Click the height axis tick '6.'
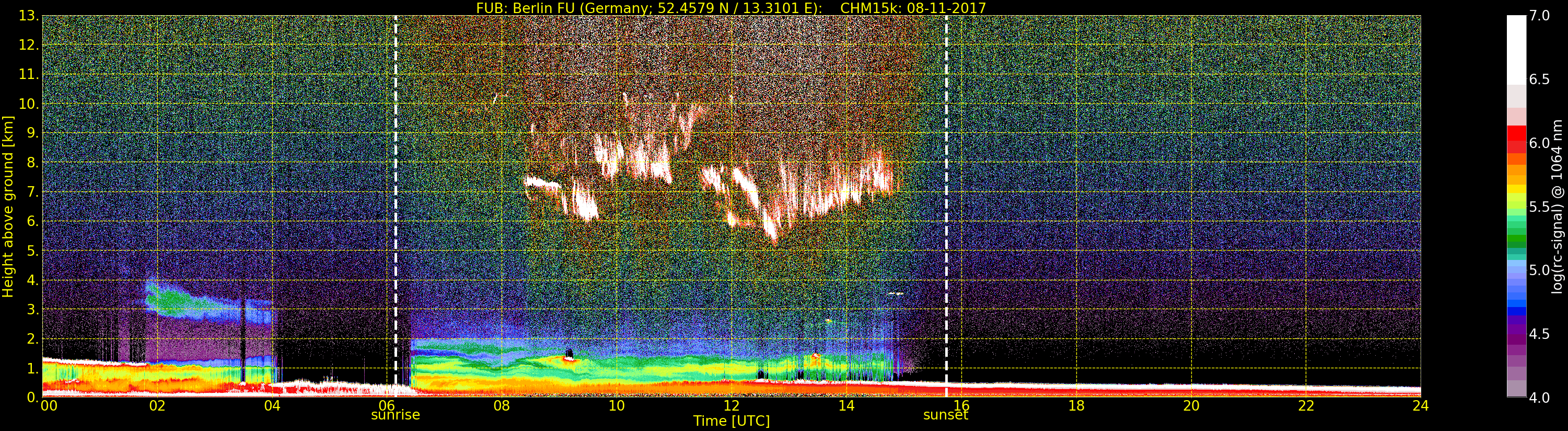The height and width of the screenshot is (431, 1568). 32,221
